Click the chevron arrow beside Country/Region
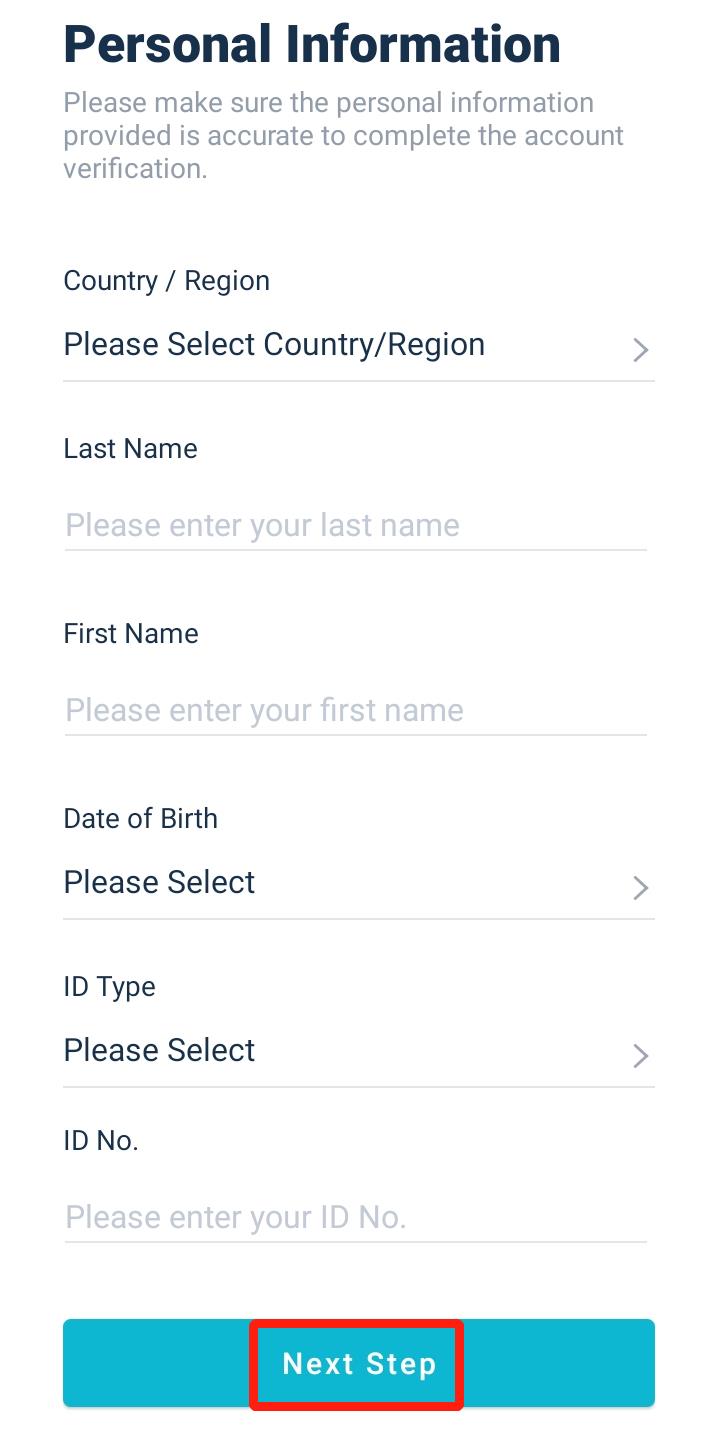 click(641, 349)
